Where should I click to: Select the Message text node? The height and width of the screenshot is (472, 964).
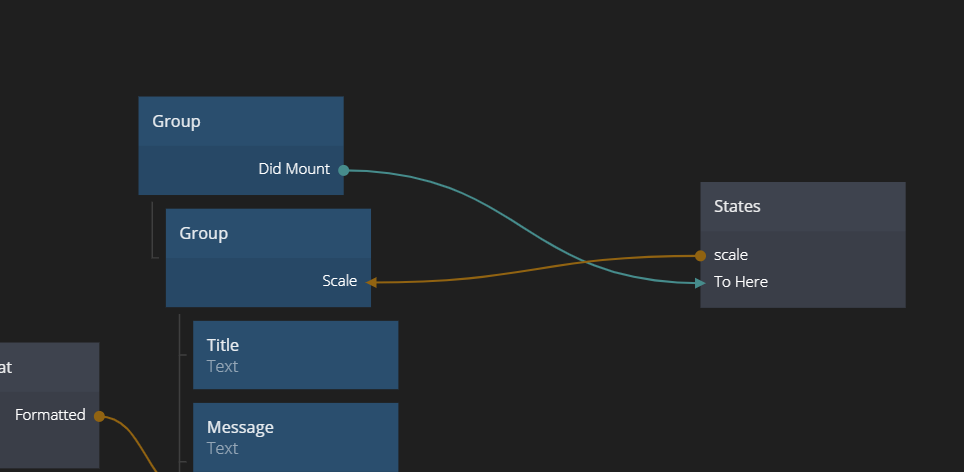pyautogui.click(x=295, y=437)
